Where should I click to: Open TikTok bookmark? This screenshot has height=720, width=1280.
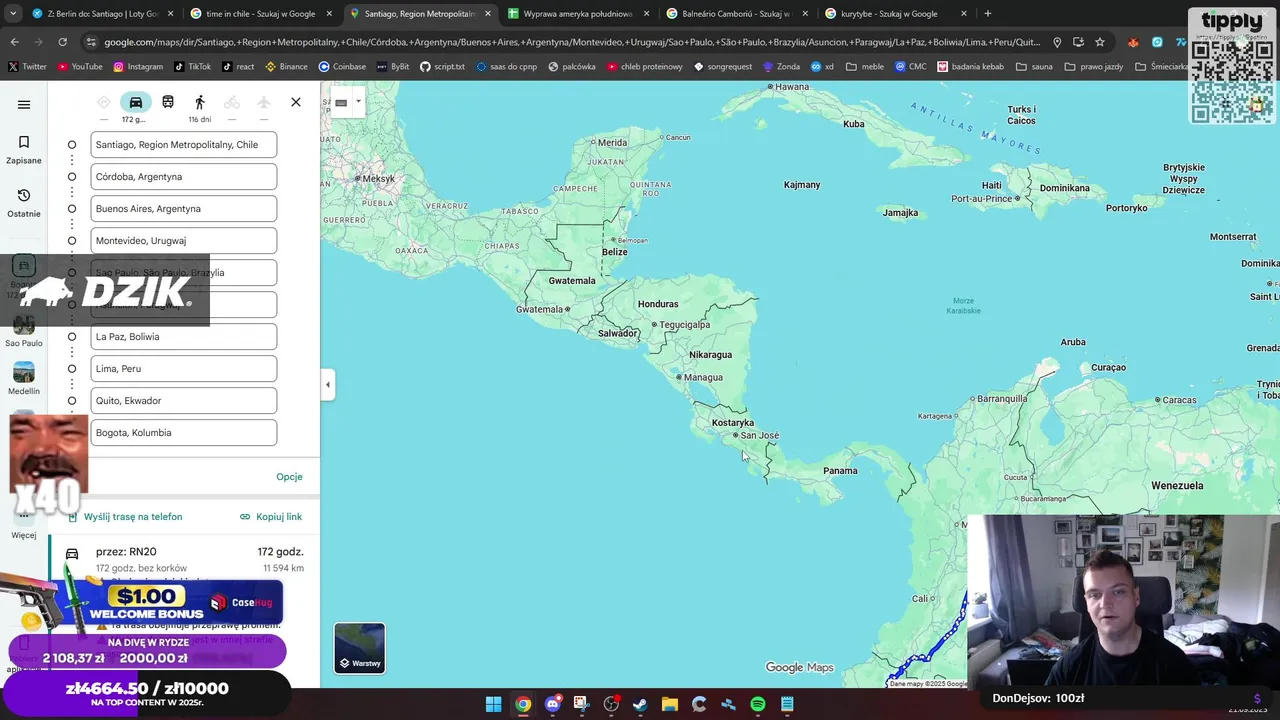click(x=193, y=67)
